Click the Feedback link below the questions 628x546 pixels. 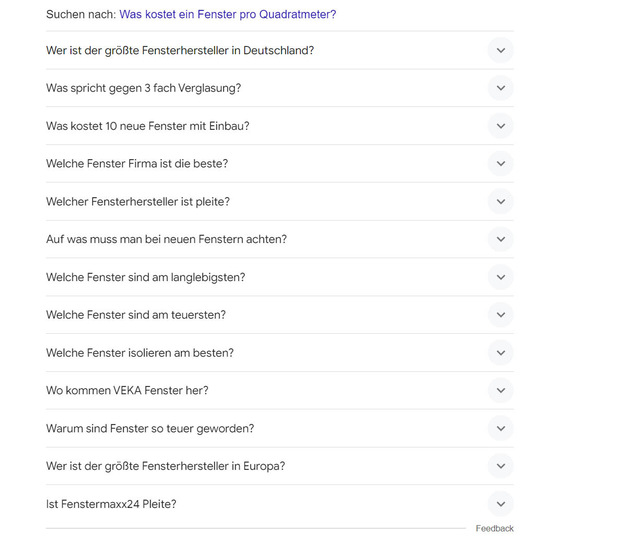pos(494,529)
